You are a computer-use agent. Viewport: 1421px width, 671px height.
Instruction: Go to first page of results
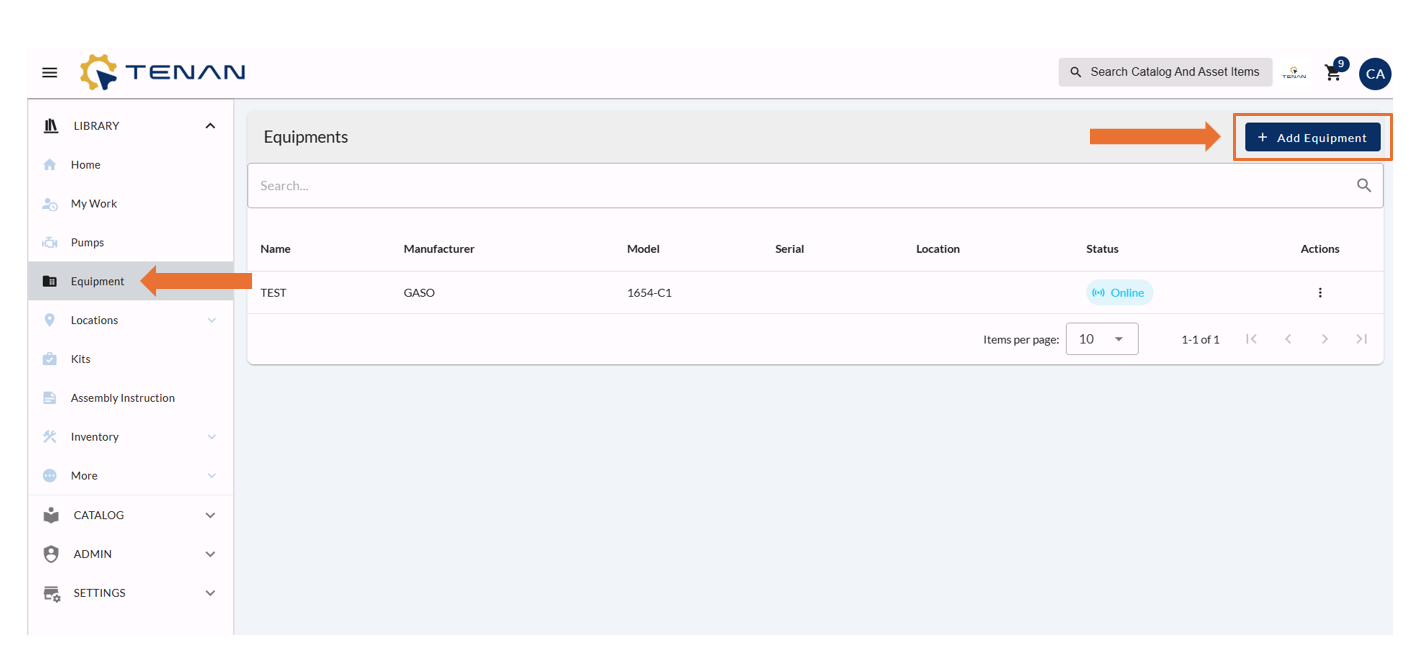click(1251, 339)
